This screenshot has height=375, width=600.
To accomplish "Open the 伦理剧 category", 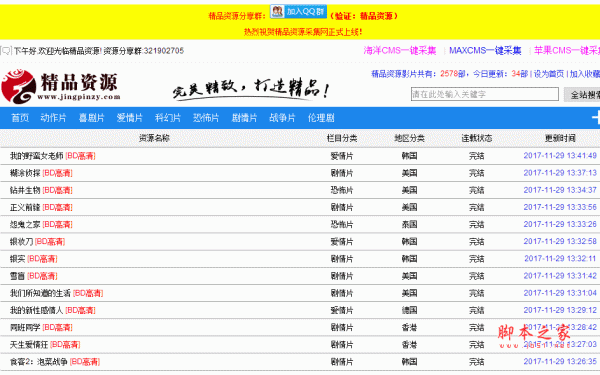I will 321,118.
